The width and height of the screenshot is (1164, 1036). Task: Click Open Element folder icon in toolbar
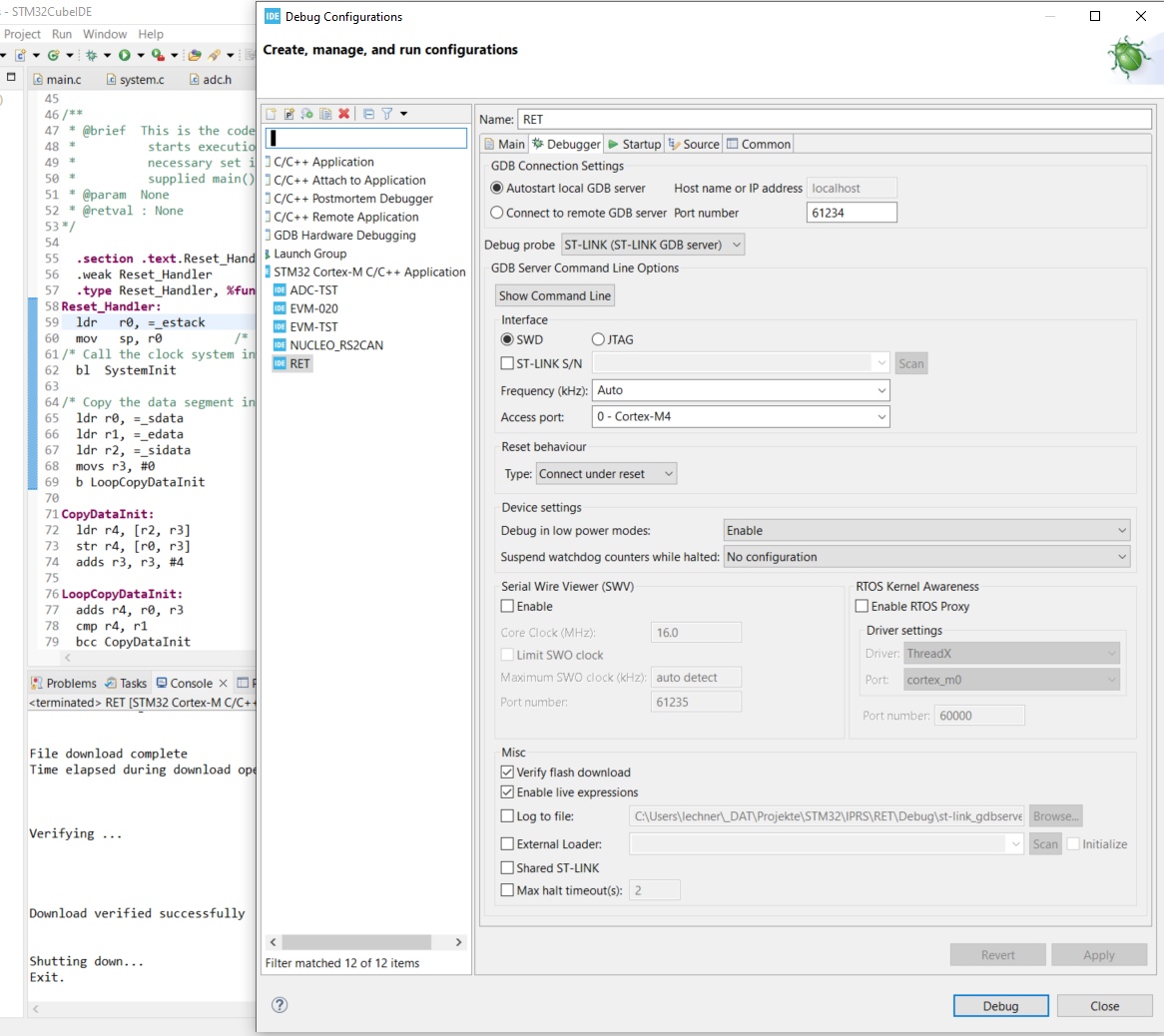pos(195,55)
